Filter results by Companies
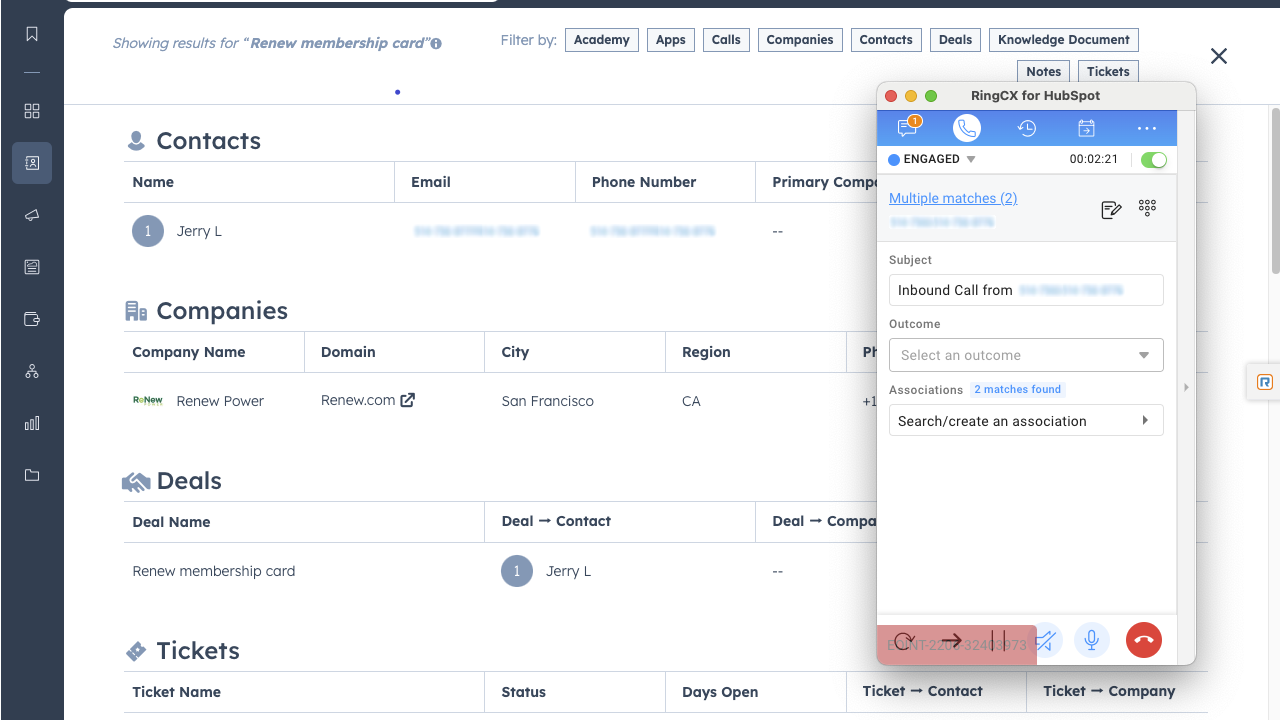 pyautogui.click(x=800, y=40)
